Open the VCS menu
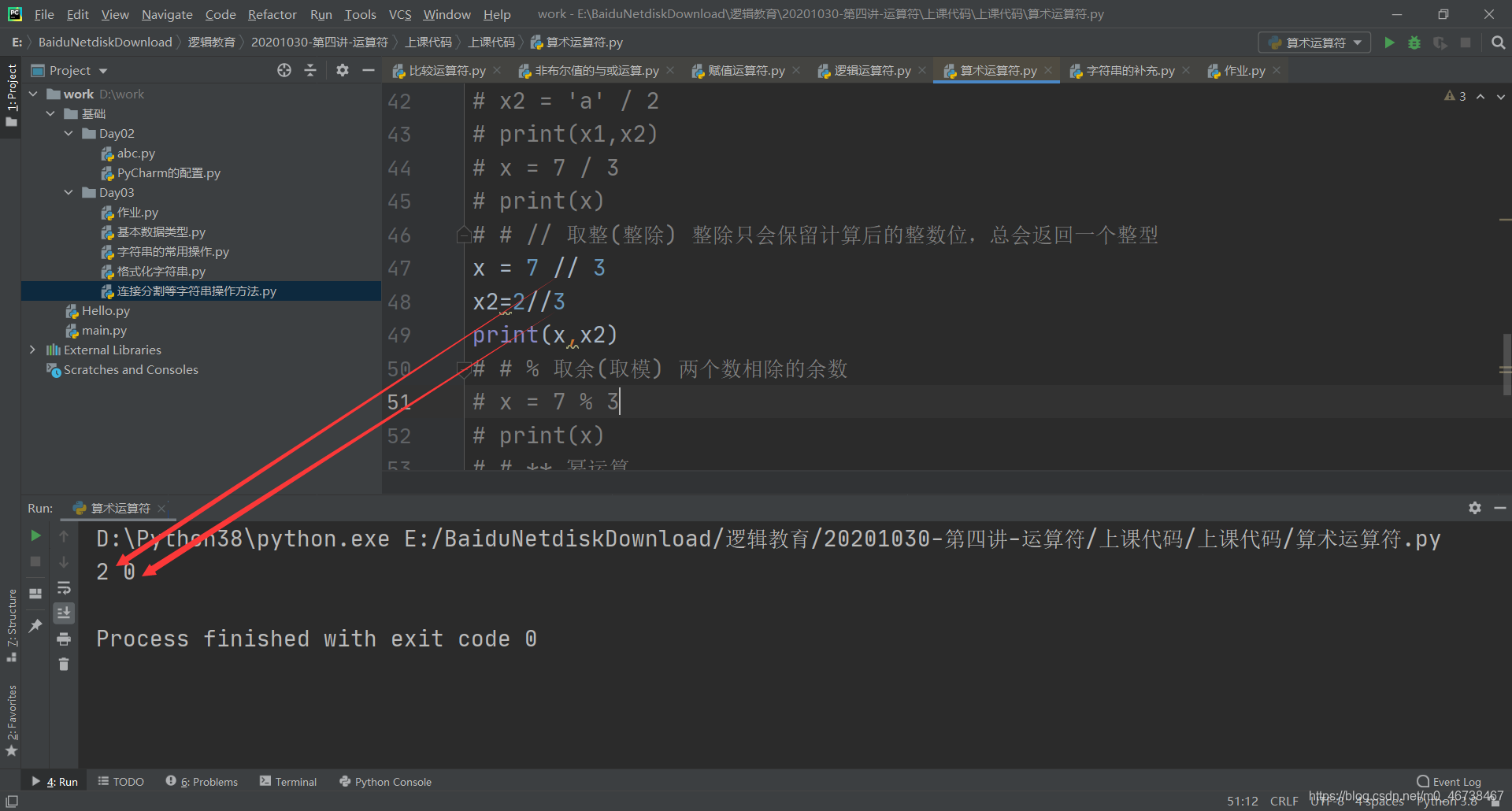The width and height of the screenshot is (1512, 811). (400, 14)
